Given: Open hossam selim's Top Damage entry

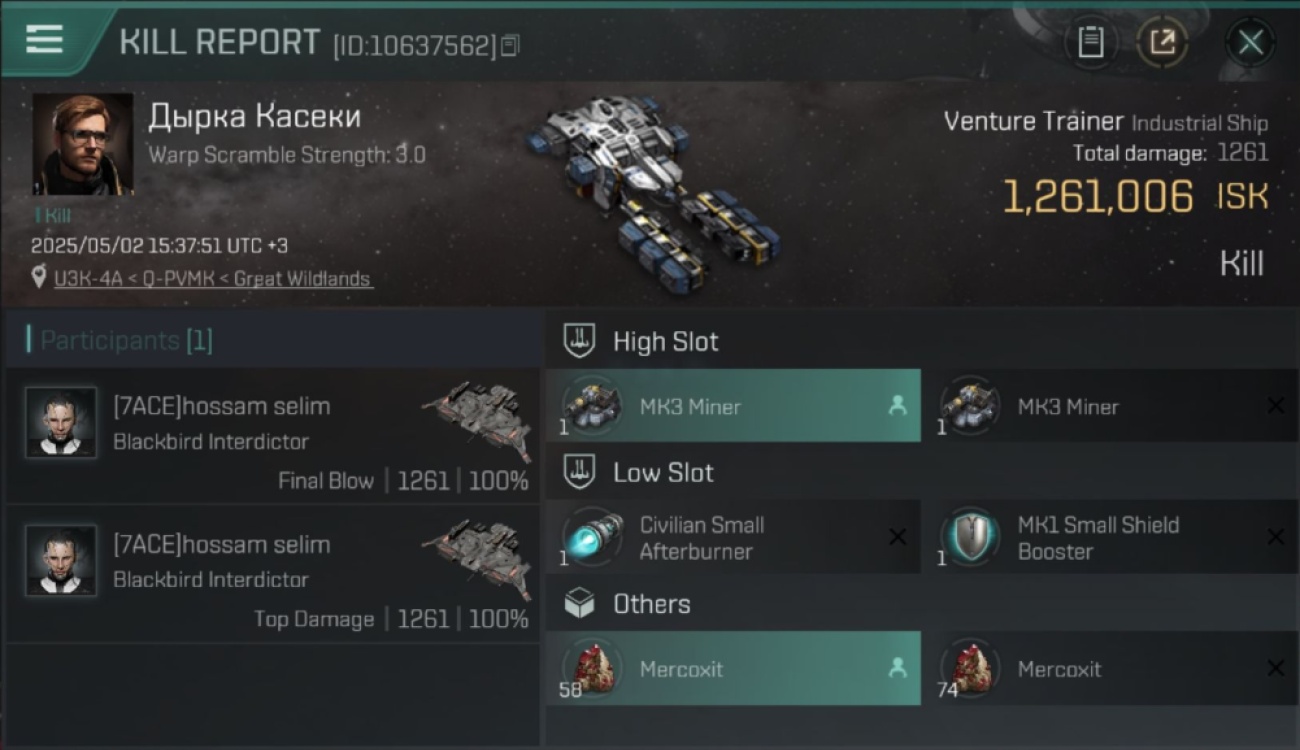Looking at the screenshot, I should click(x=274, y=573).
